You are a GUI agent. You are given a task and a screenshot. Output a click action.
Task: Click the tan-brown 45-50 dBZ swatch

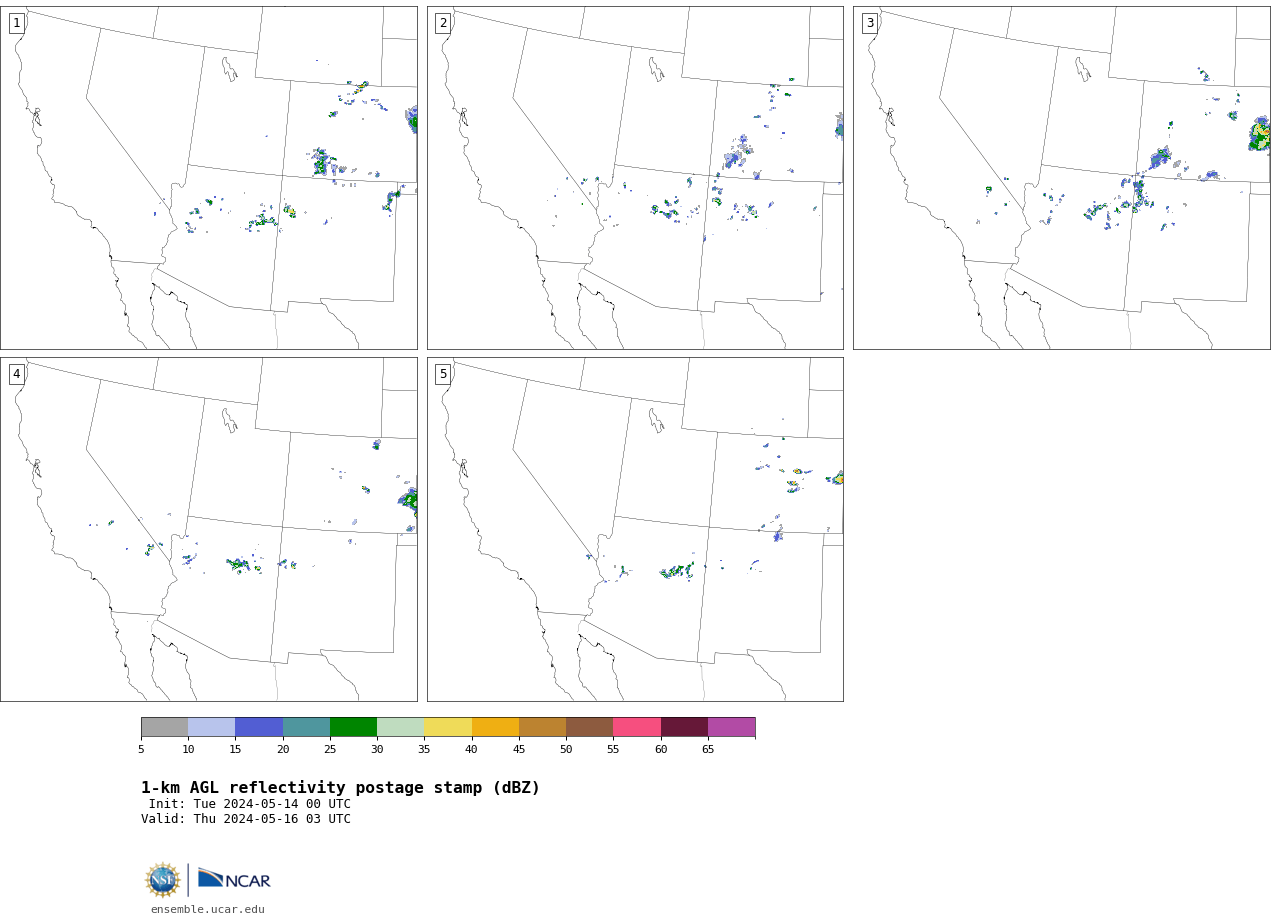[542, 727]
